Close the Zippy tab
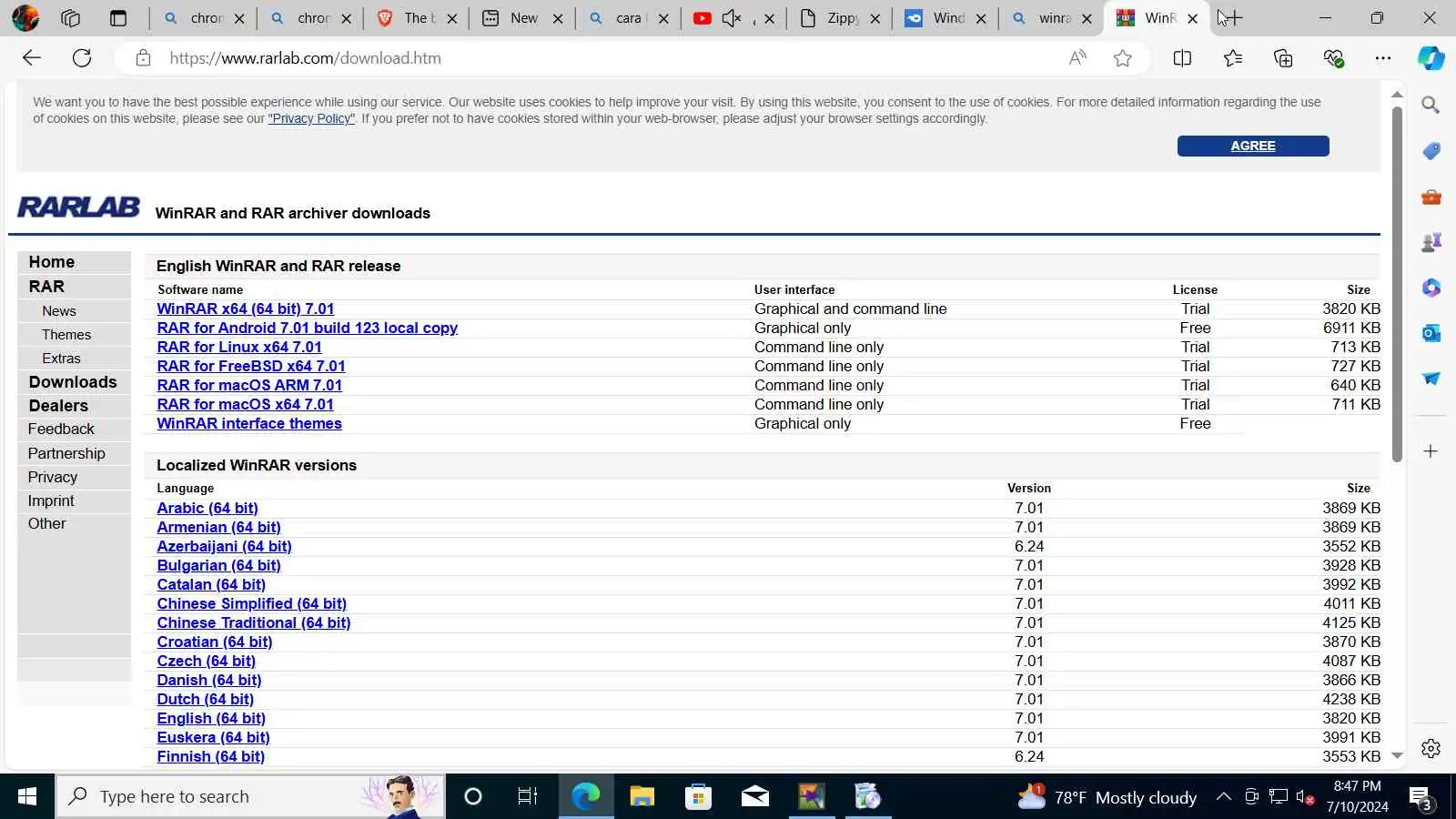The height and width of the screenshot is (819, 1456). point(875,18)
